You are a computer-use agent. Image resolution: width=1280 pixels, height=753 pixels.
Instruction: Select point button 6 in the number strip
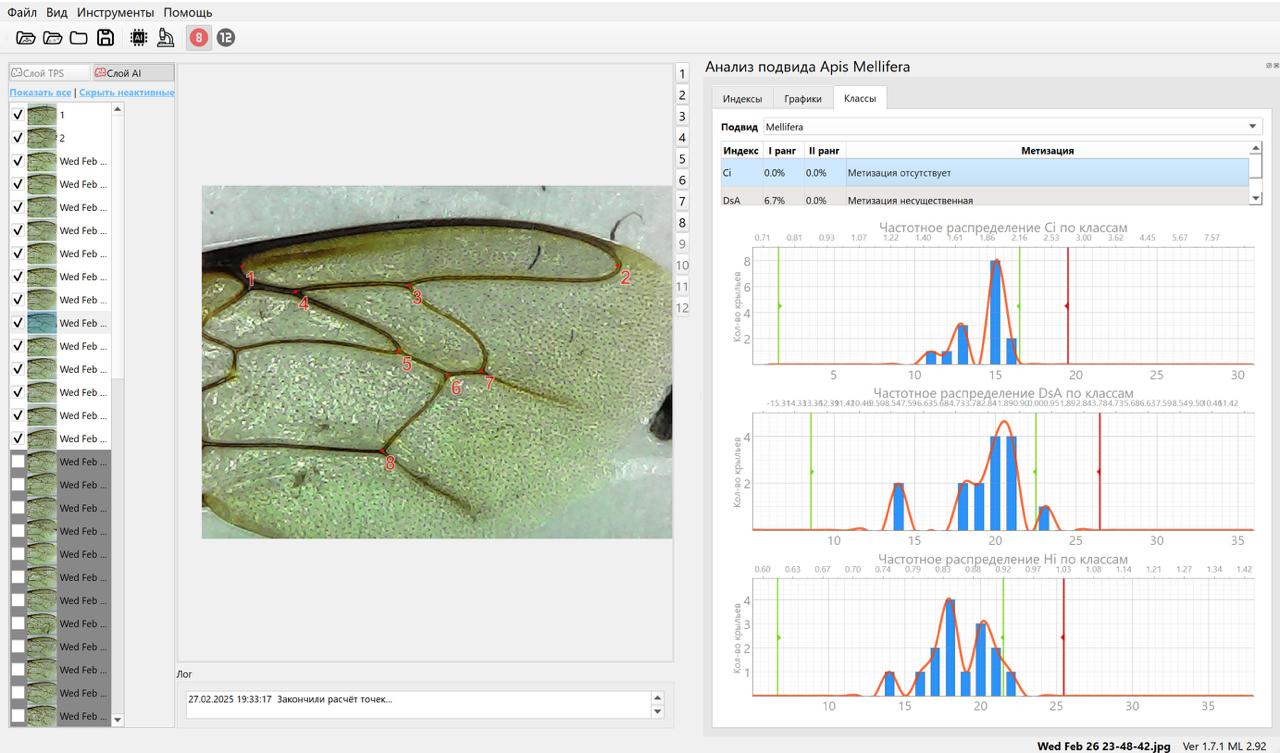tap(683, 180)
